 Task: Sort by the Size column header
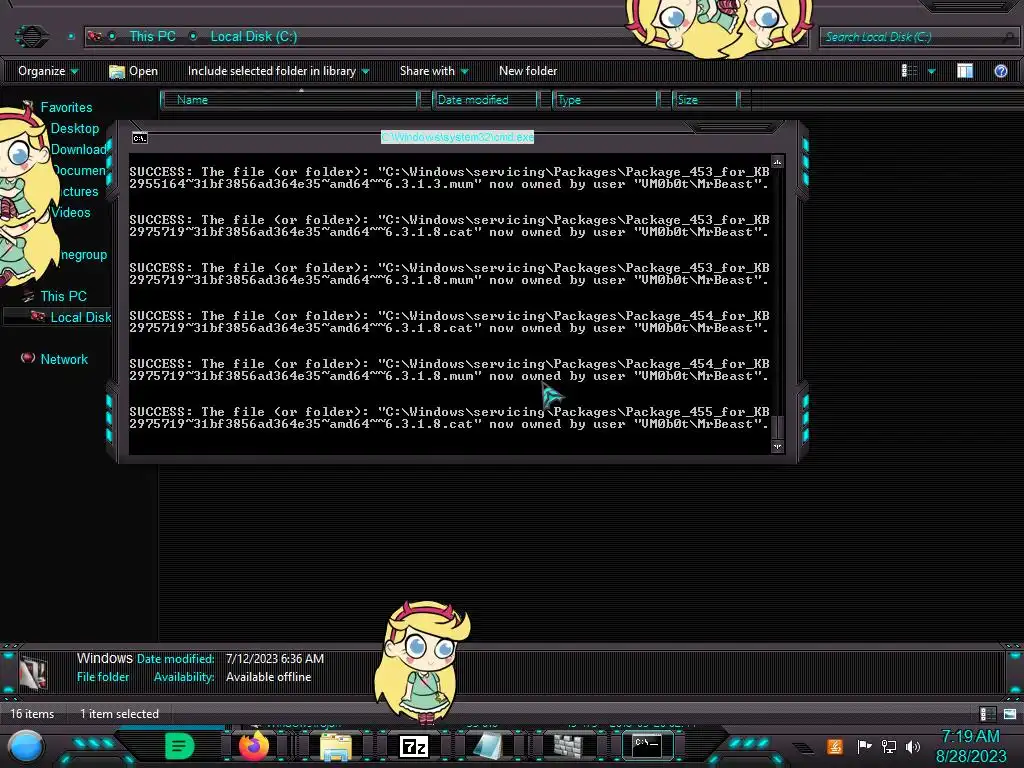(705, 99)
